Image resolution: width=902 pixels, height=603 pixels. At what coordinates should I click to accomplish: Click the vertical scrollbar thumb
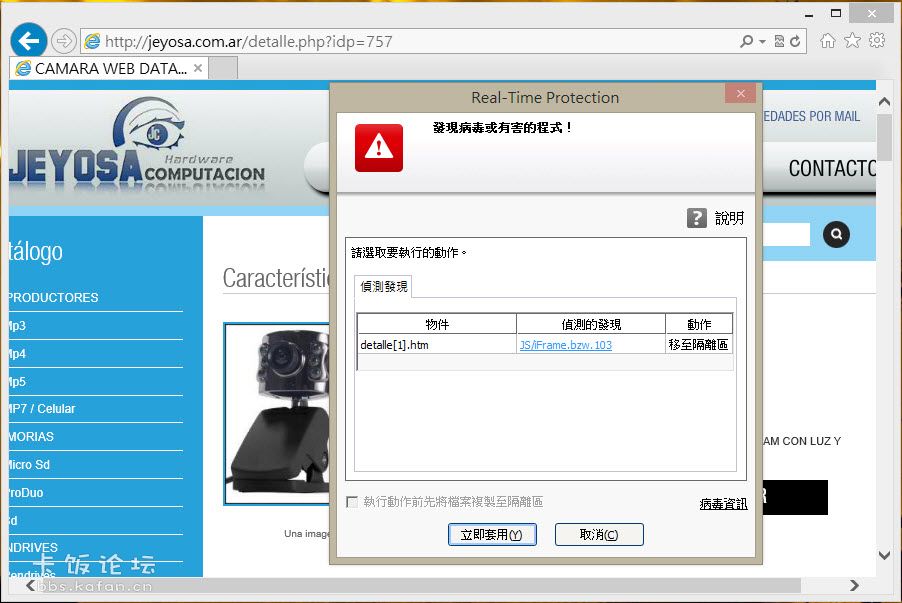click(x=884, y=138)
